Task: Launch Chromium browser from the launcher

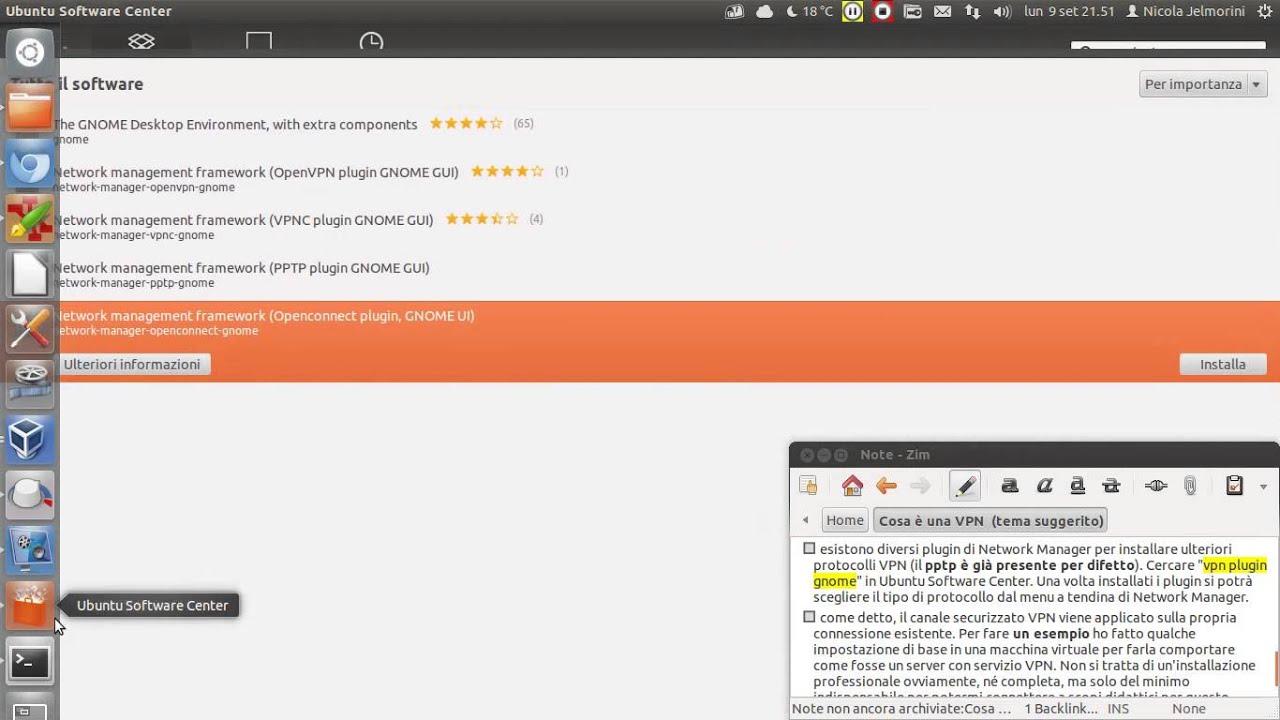Action: coord(30,163)
